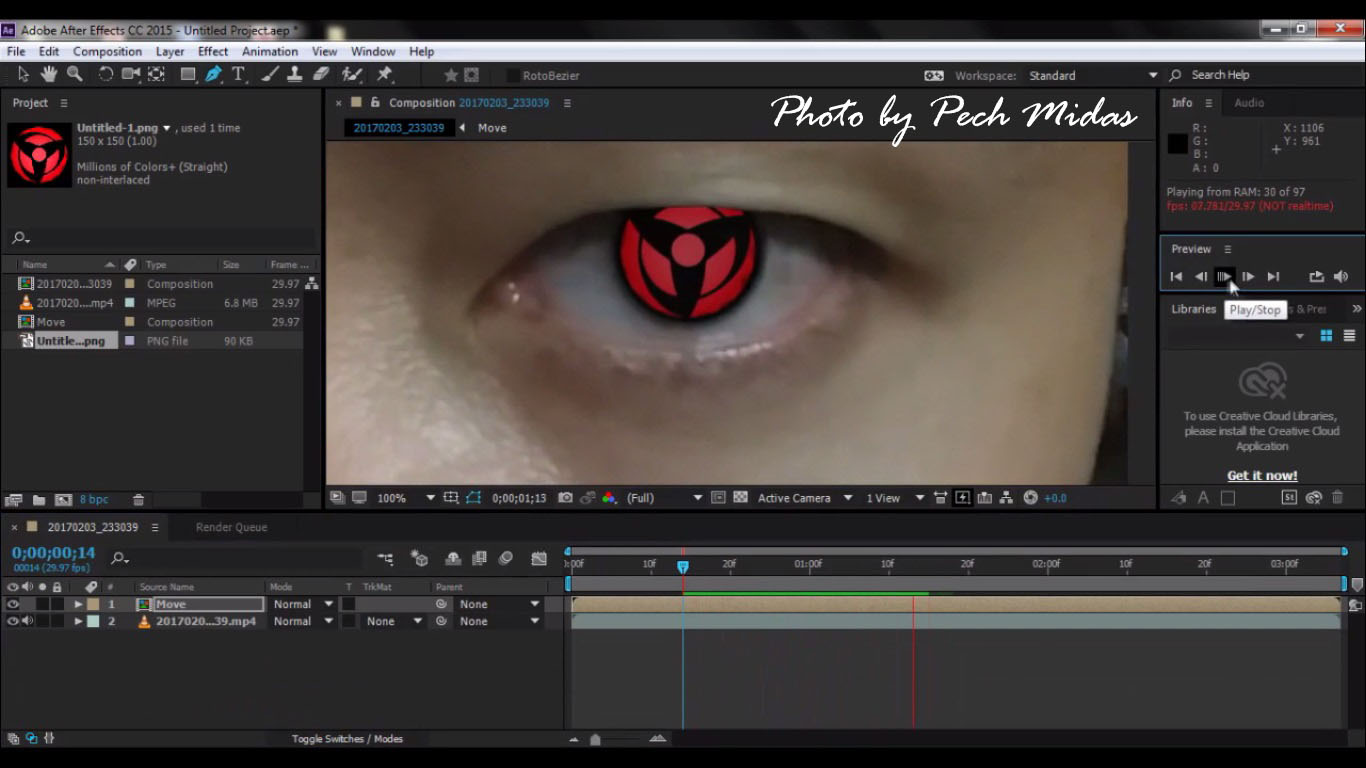Hide the Move layer with eye icon

(x=13, y=604)
